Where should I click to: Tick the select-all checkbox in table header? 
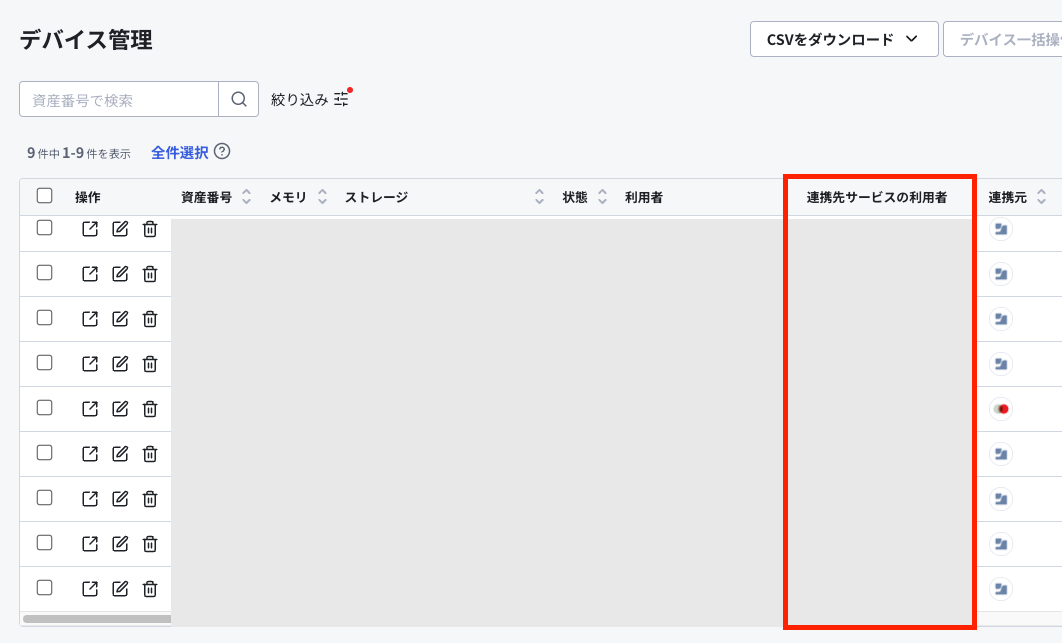[x=44, y=196]
